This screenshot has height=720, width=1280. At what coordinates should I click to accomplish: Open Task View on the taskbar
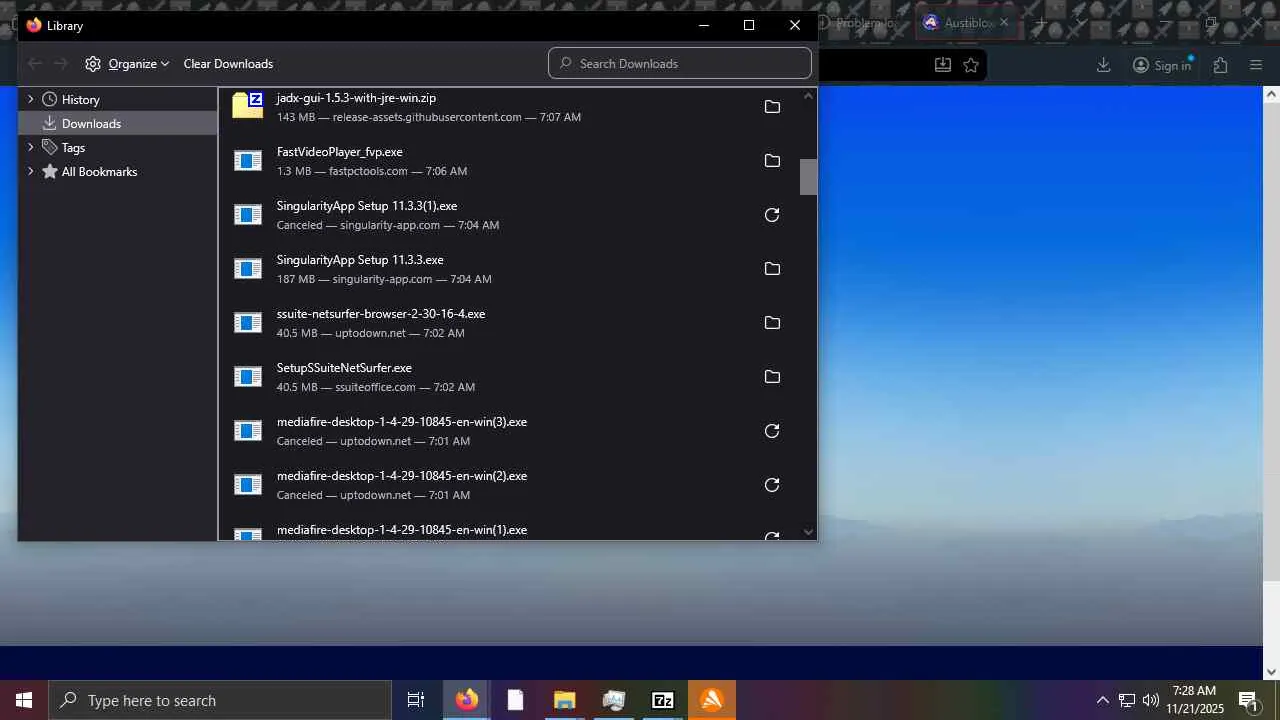click(416, 700)
